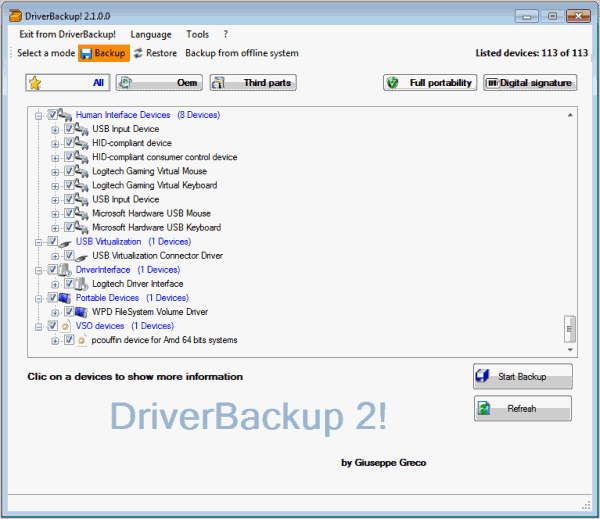Image resolution: width=600 pixels, height=519 pixels.
Task: Select the HID-compliant consumer control device entry
Action: tap(165, 157)
